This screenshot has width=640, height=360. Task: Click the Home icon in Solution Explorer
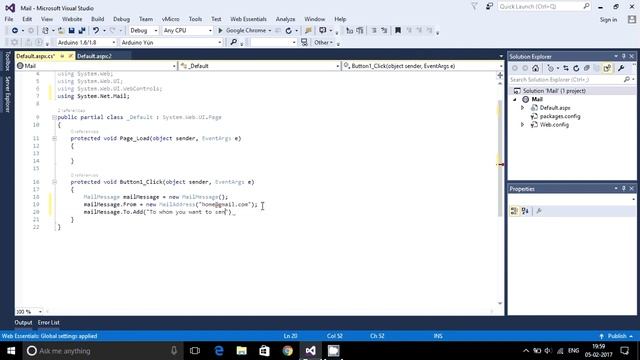click(x=536, y=69)
